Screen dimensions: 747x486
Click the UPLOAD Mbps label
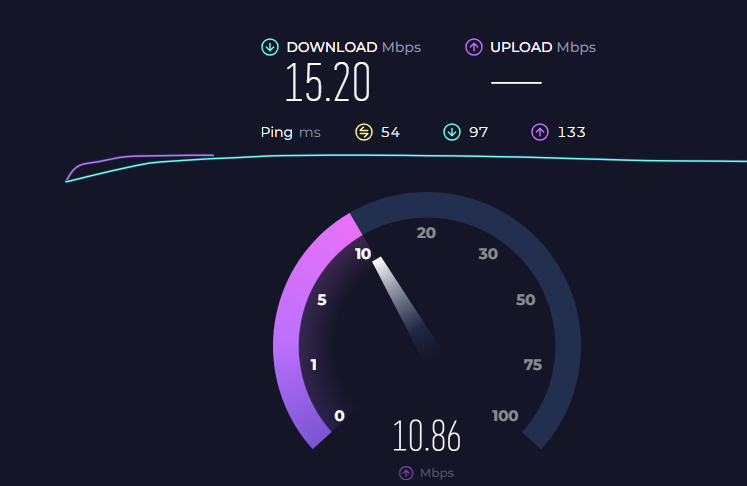tap(543, 47)
